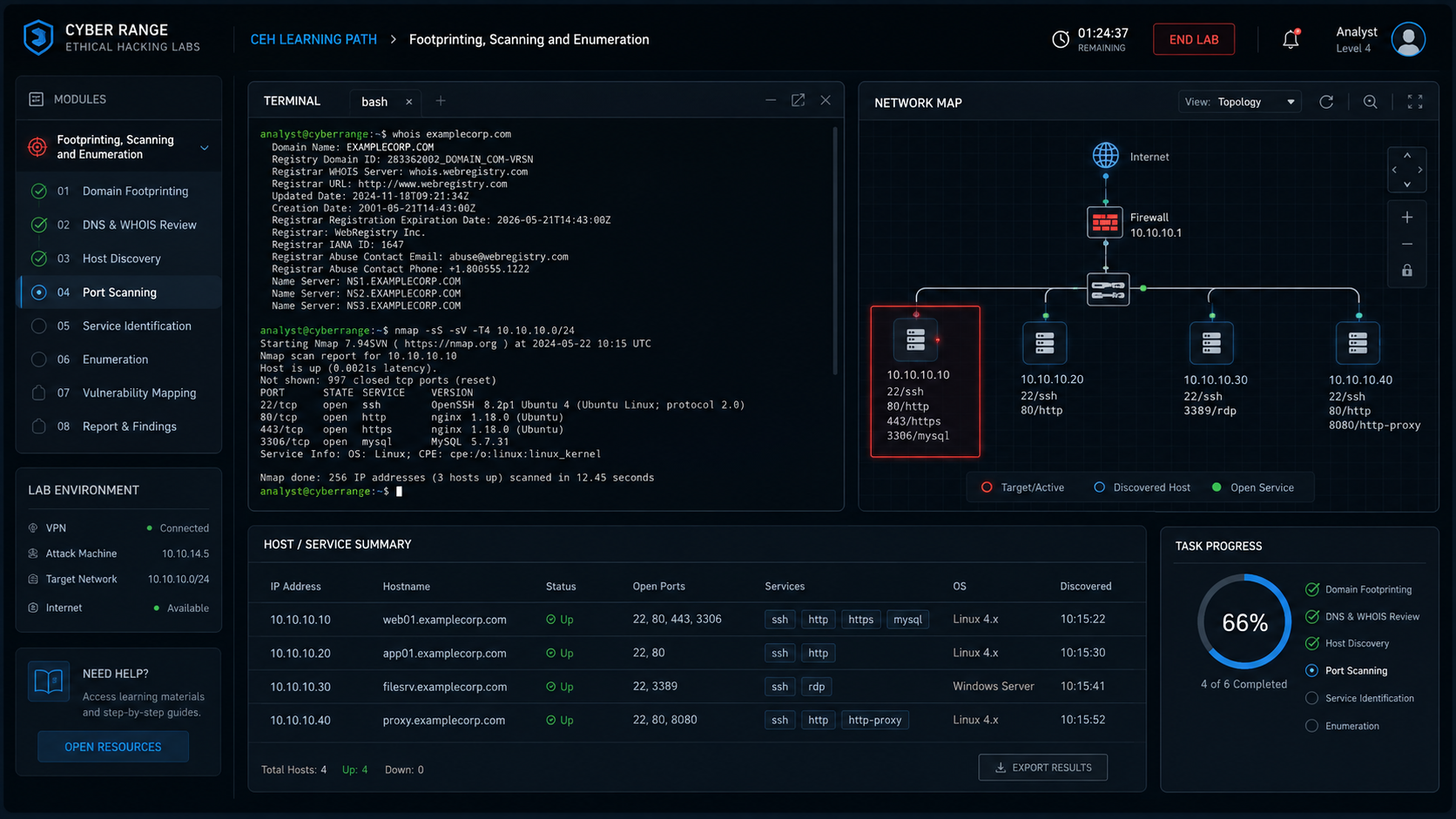Click the Cyber Range shield logo
Screen dimensions: 1456x819
(x=38, y=37)
